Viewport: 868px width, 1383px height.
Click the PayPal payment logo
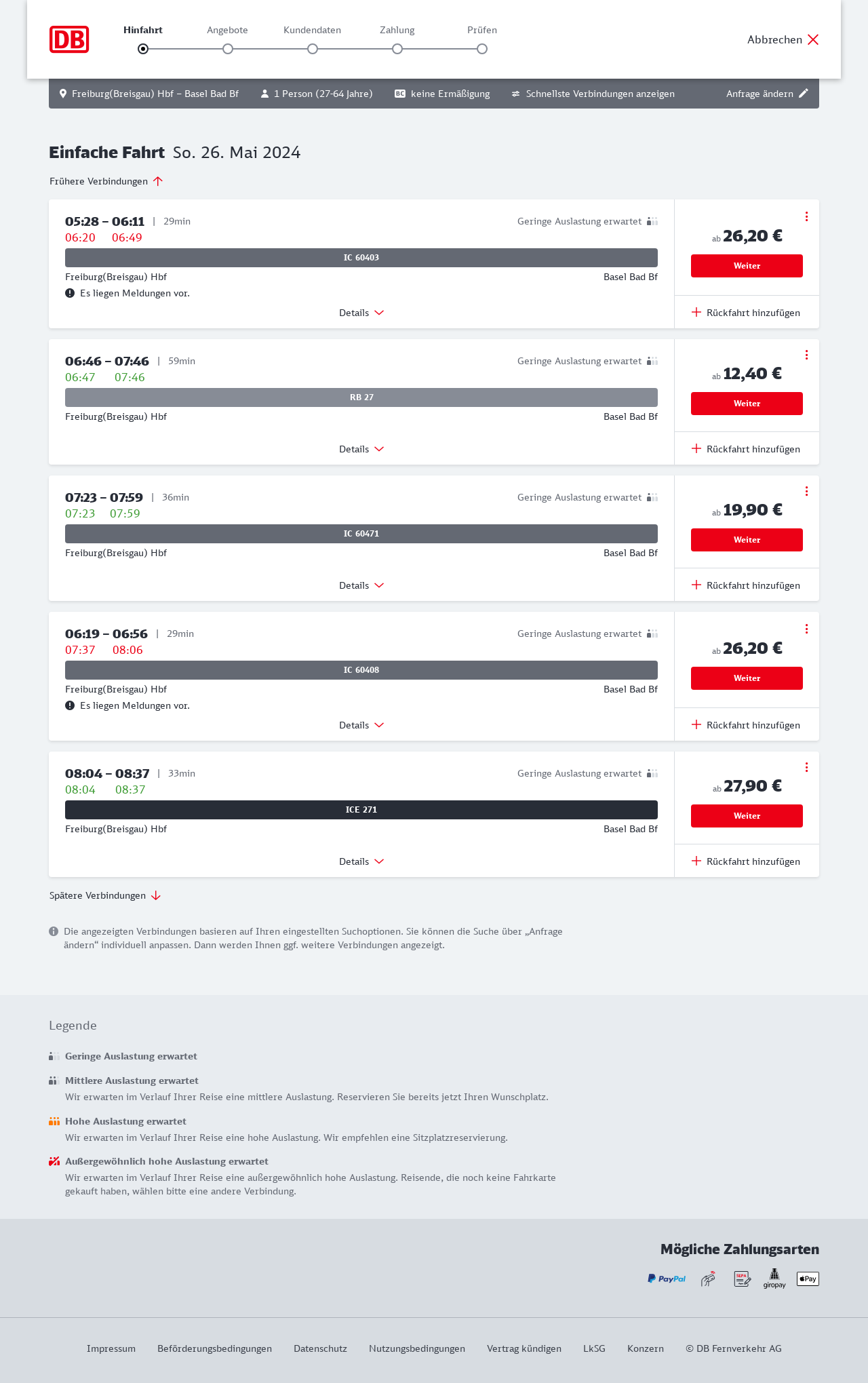[667, 1279]
